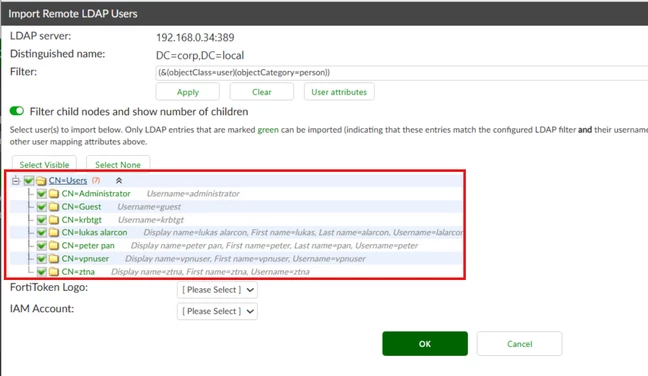
Task: Click the CN=vpnuser folder icon
Action: click(x=54, y=259)
